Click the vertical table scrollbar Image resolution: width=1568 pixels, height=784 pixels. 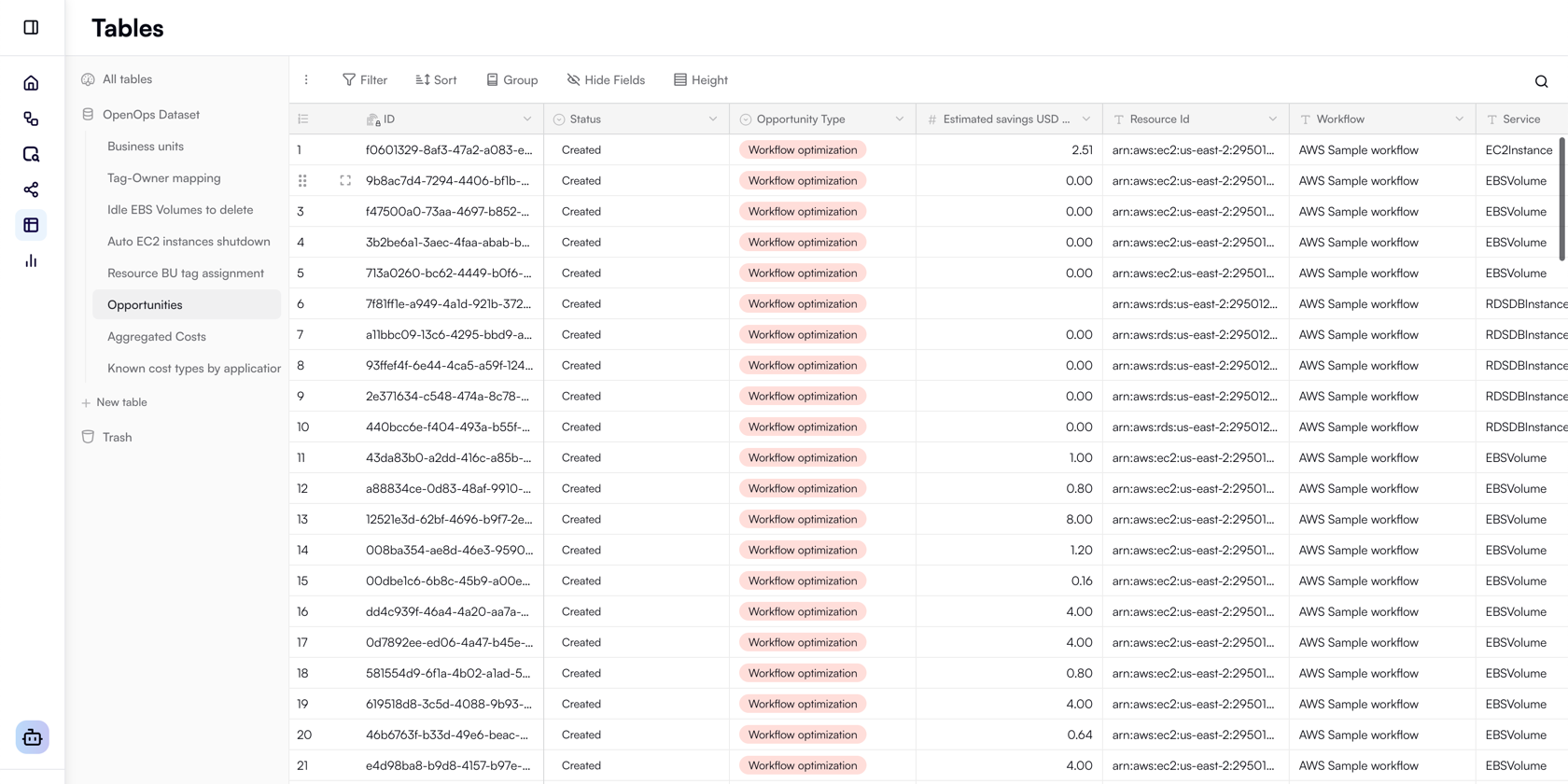[1562, 199]
